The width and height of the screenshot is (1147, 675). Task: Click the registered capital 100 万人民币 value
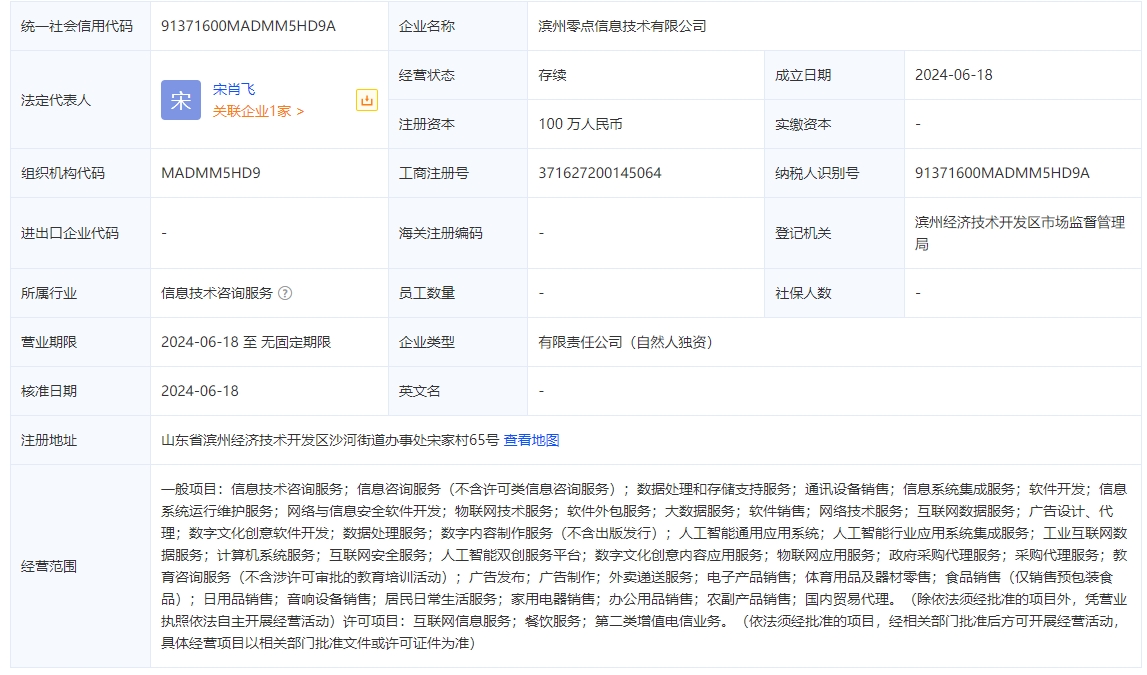coord(580,124)
